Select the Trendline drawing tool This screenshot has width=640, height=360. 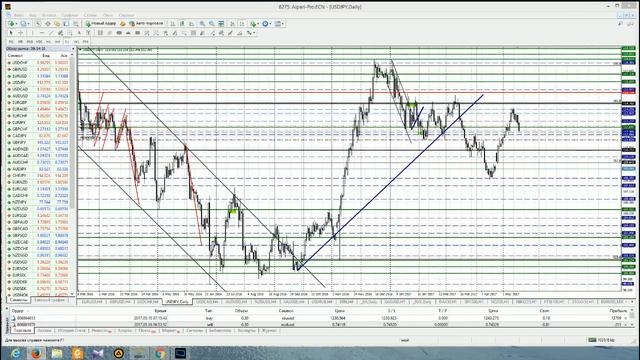pyautogui.click(x=51, y=33)
